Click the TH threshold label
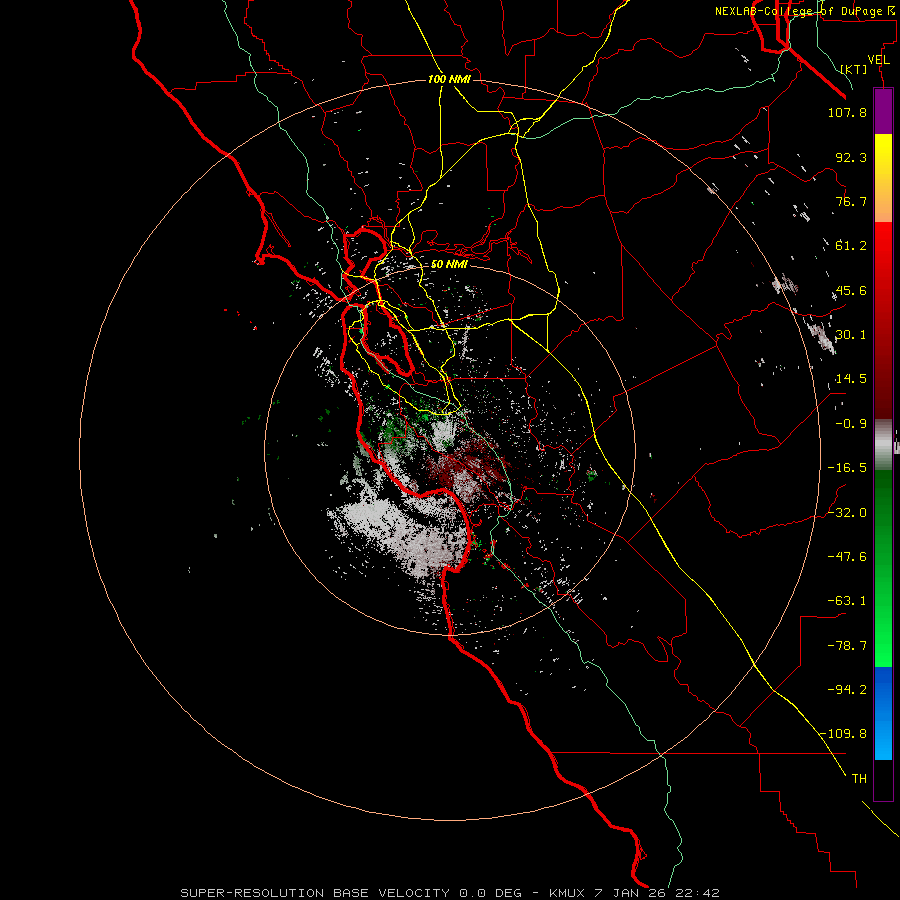This screenshot has height=900, width=900. [859, 779]
